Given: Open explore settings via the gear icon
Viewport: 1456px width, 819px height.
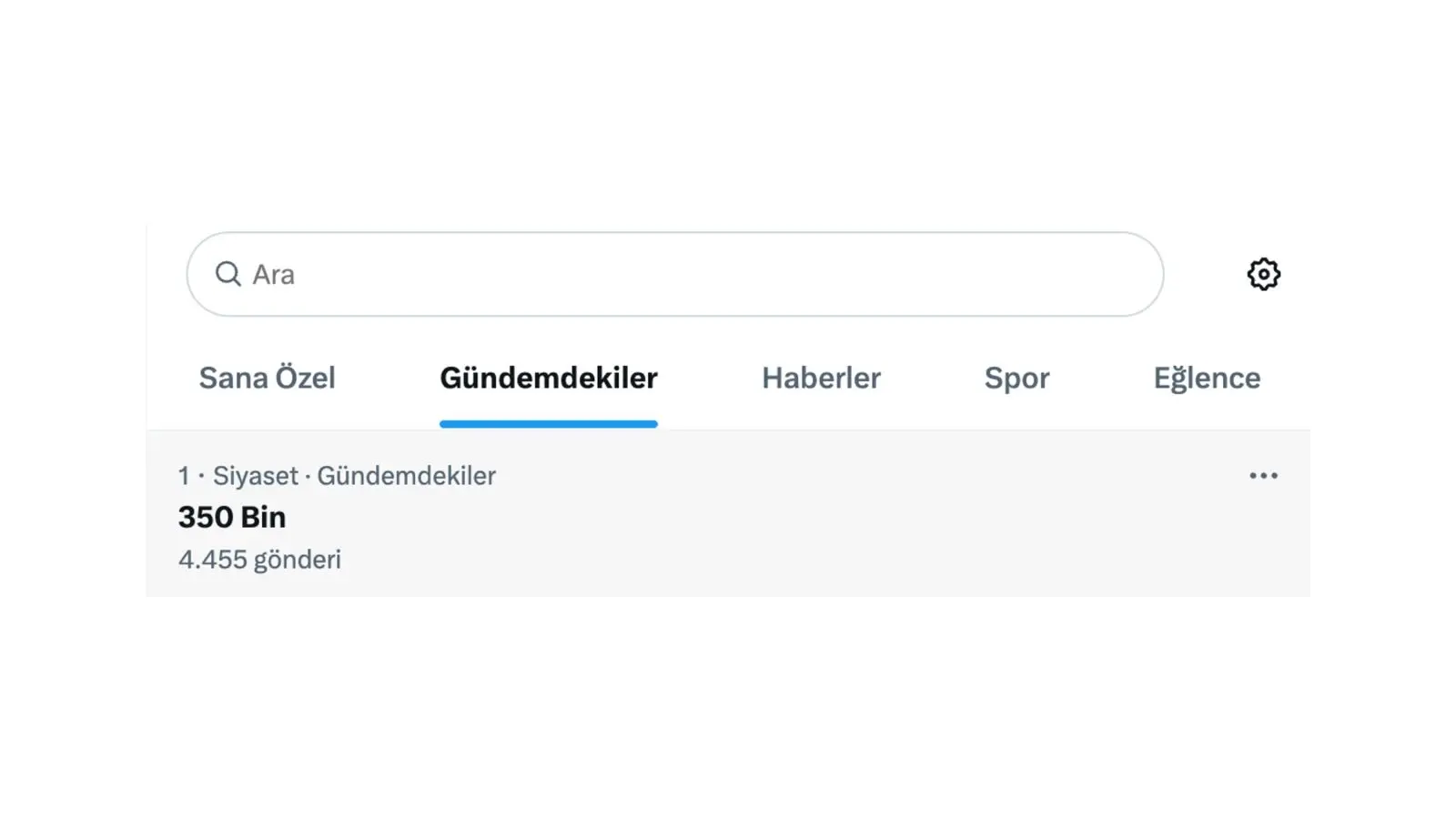Looking at the screenshot, I should point(1263,274).
